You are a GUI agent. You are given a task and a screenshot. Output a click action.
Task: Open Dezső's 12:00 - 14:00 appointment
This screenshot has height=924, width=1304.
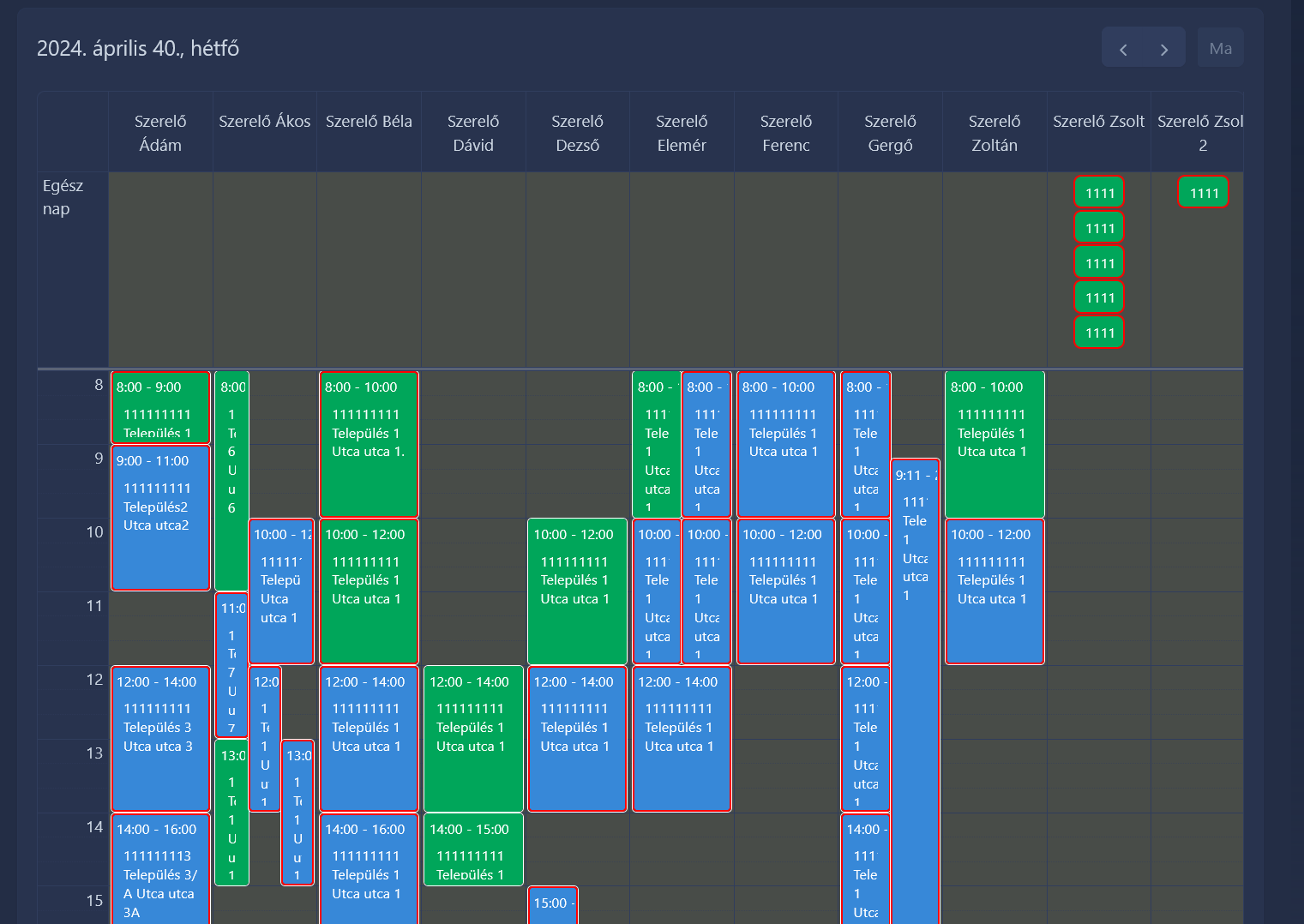[x=578, y=739]
